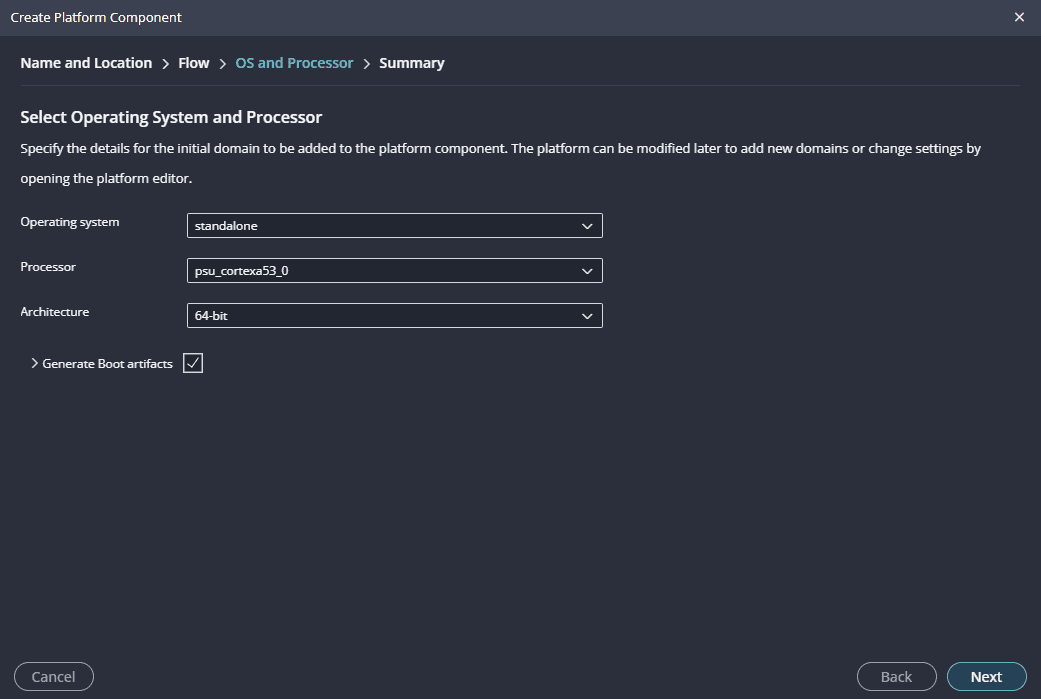1041x699 pixels.
Task: Click the Architecture dropdown arrow icon
Action: [587, 316]
